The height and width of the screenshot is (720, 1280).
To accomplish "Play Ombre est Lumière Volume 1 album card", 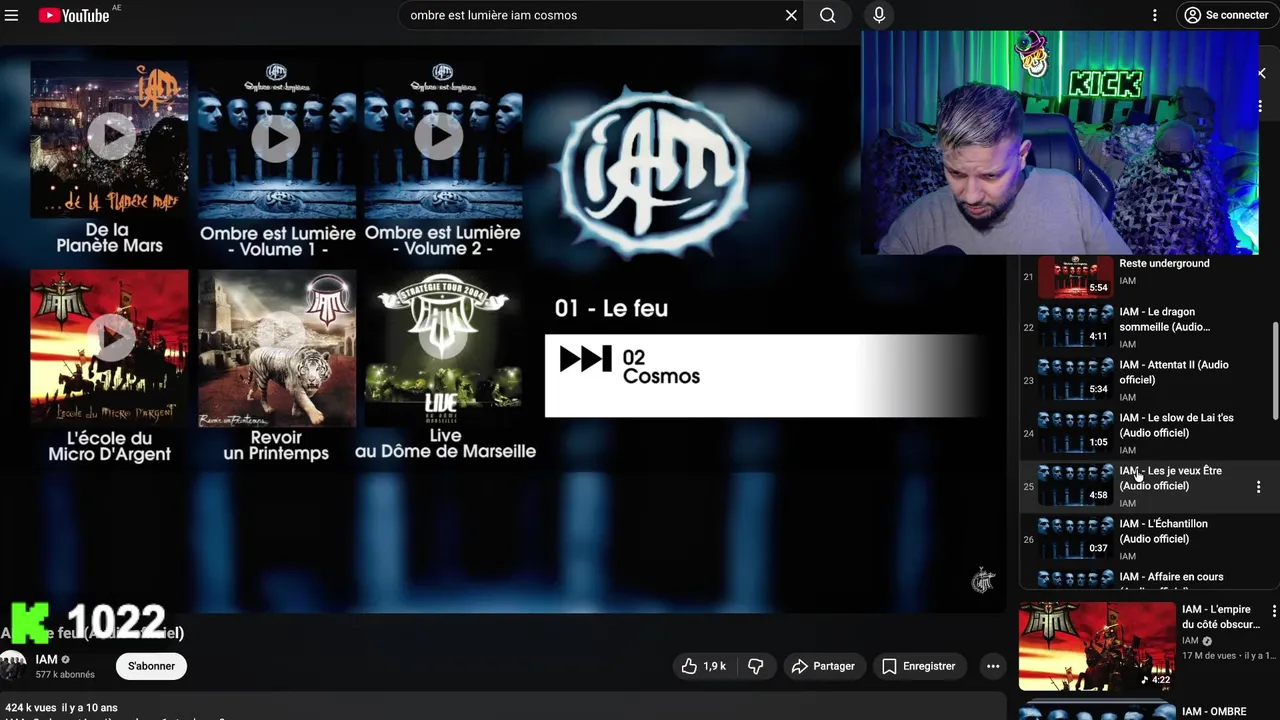I will click(x=277, y=158).
